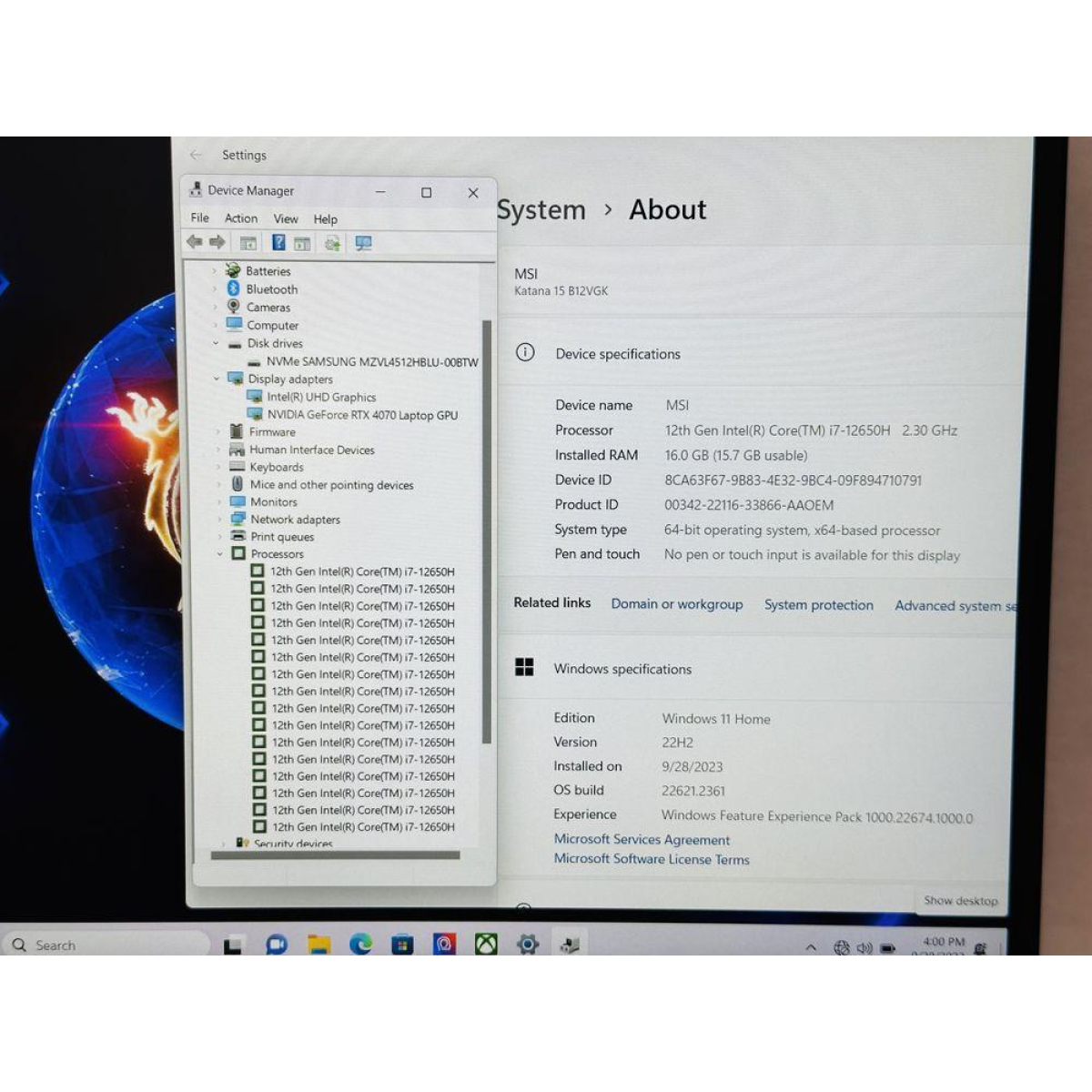Viewport: 1092px width, 1092px height.
Task: Select the NVMe SAMSUNG disk drive entry
Action: 371,362
